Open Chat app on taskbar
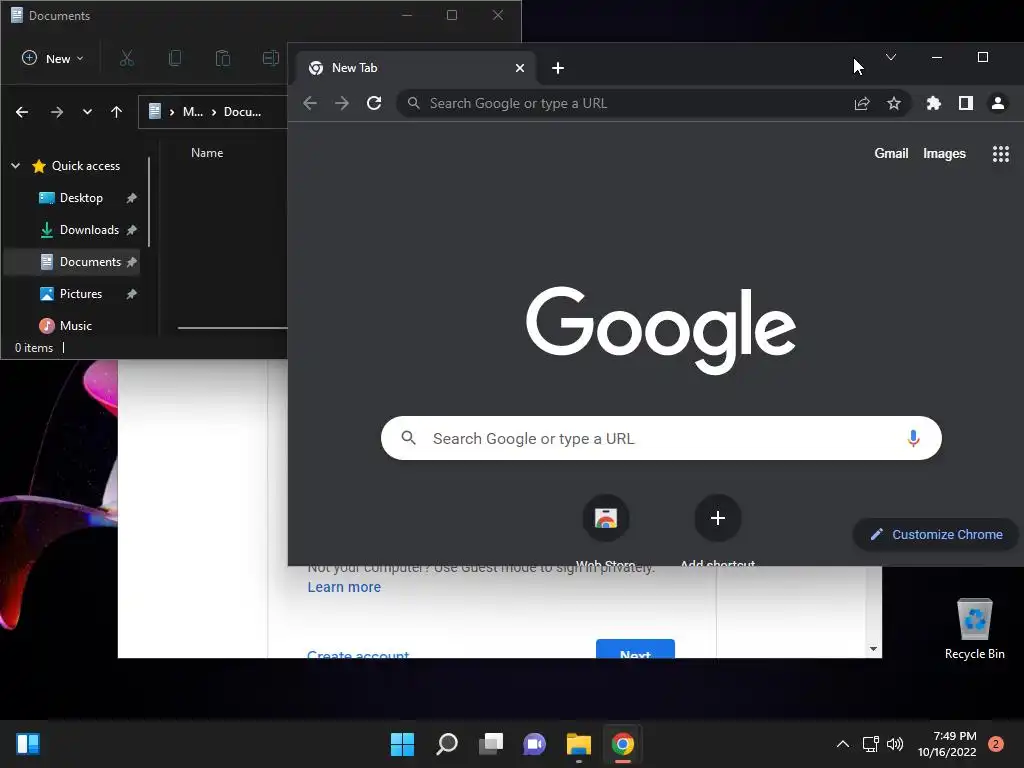This screenshot has height=768, width=1024. (x=534, y=744)
